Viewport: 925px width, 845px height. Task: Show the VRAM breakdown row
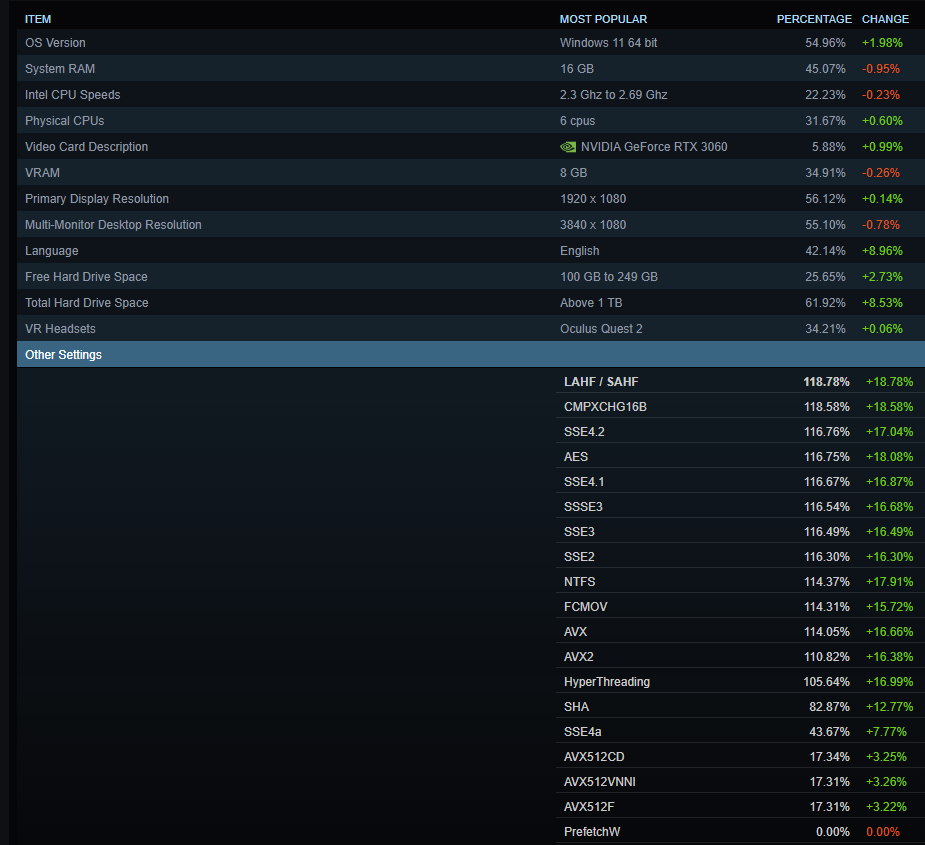coord(43,173)
